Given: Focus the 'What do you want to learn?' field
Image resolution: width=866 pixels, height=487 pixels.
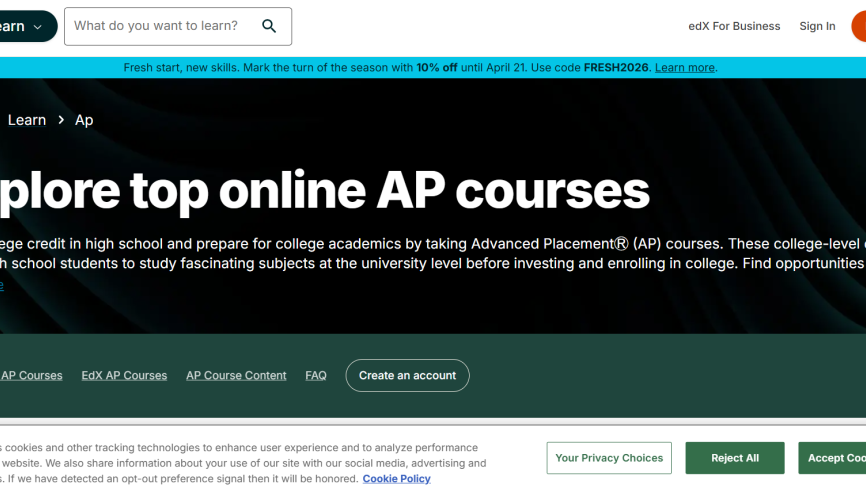Looking at the screenshot, I should [x=160, y=26].
